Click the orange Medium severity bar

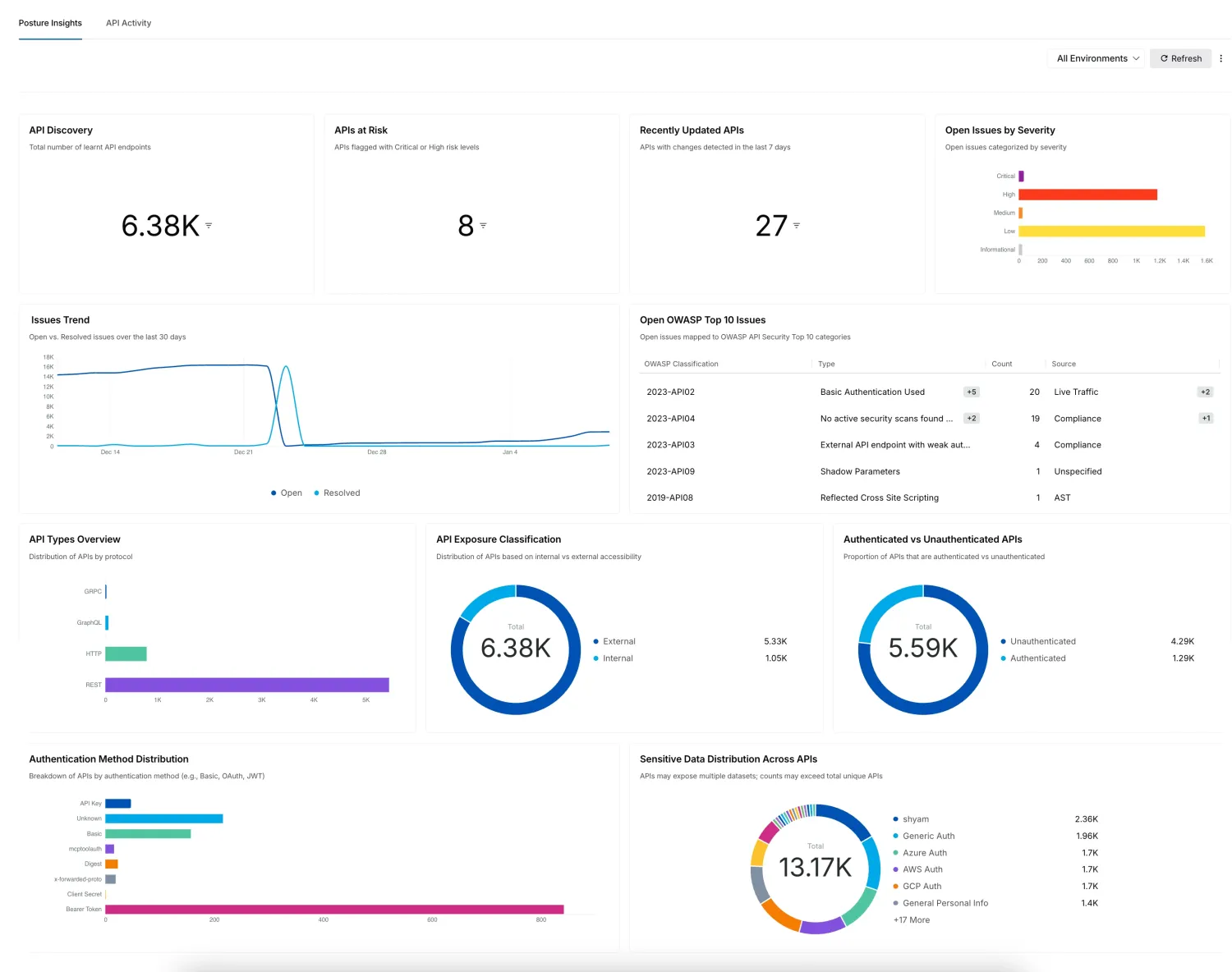(x=1020, y=213)
